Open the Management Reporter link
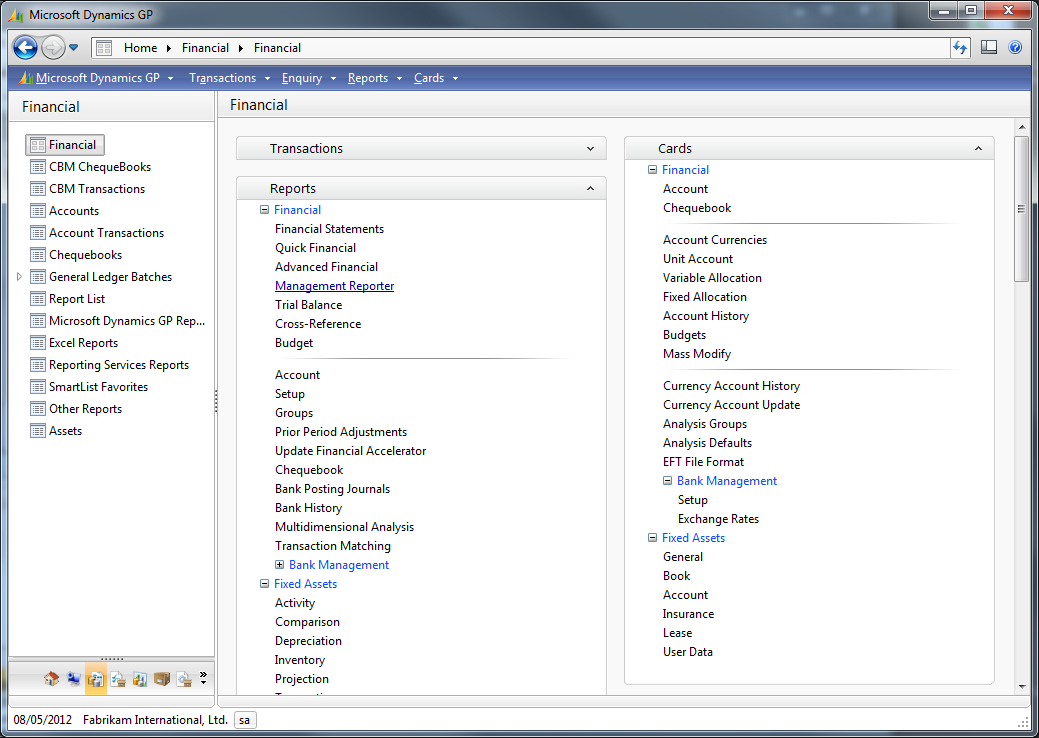 [x=335, y=286]
